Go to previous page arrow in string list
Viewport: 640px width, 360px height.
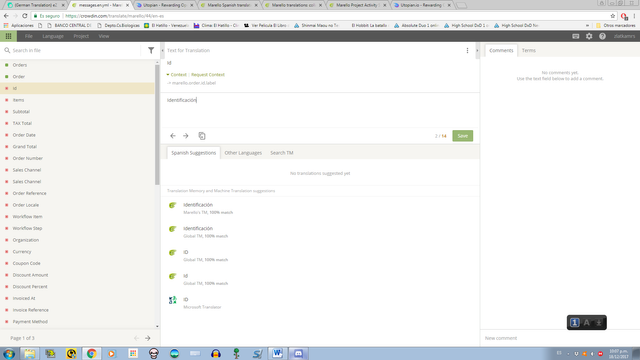137,338
